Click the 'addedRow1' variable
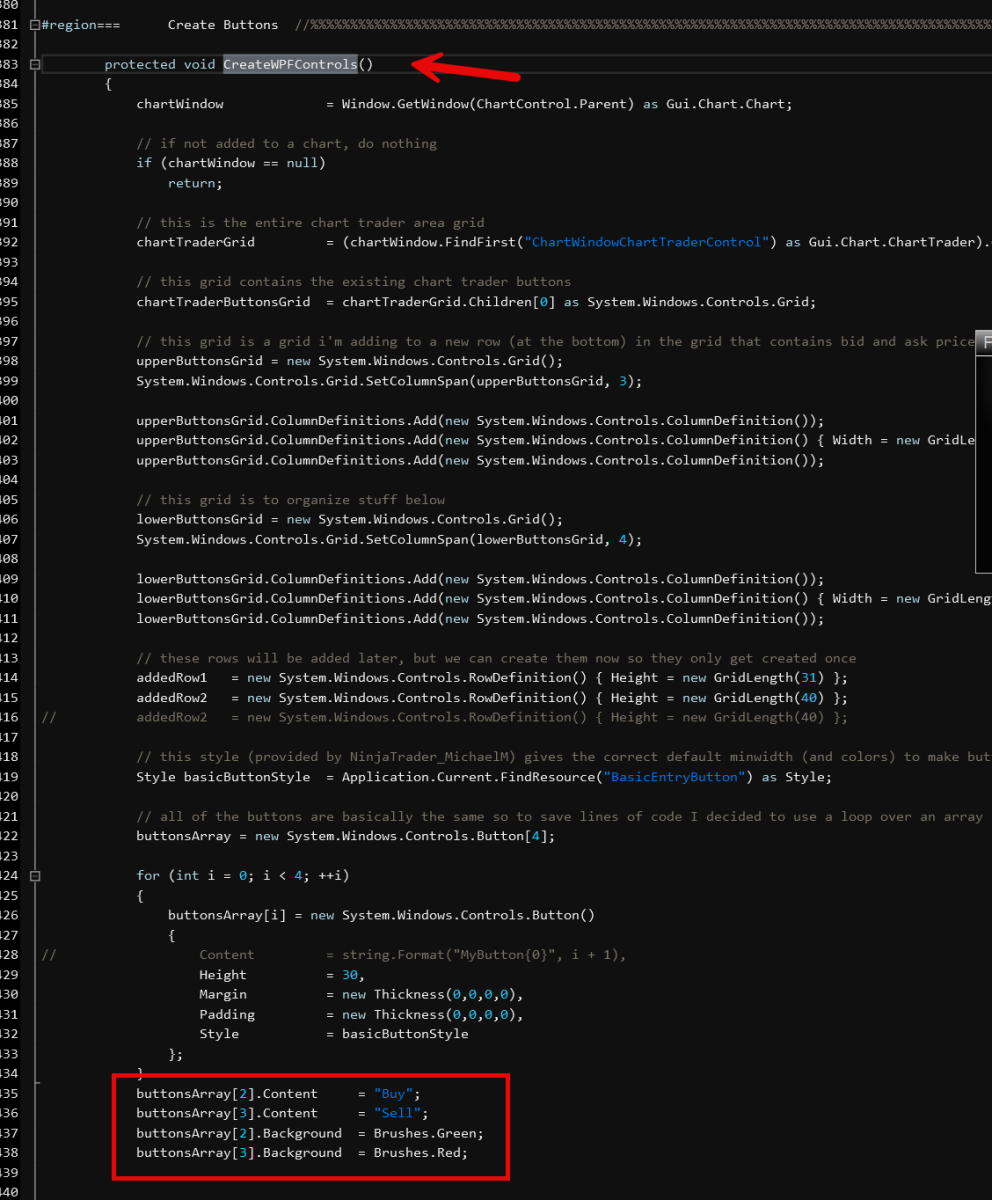 [171, 678]
